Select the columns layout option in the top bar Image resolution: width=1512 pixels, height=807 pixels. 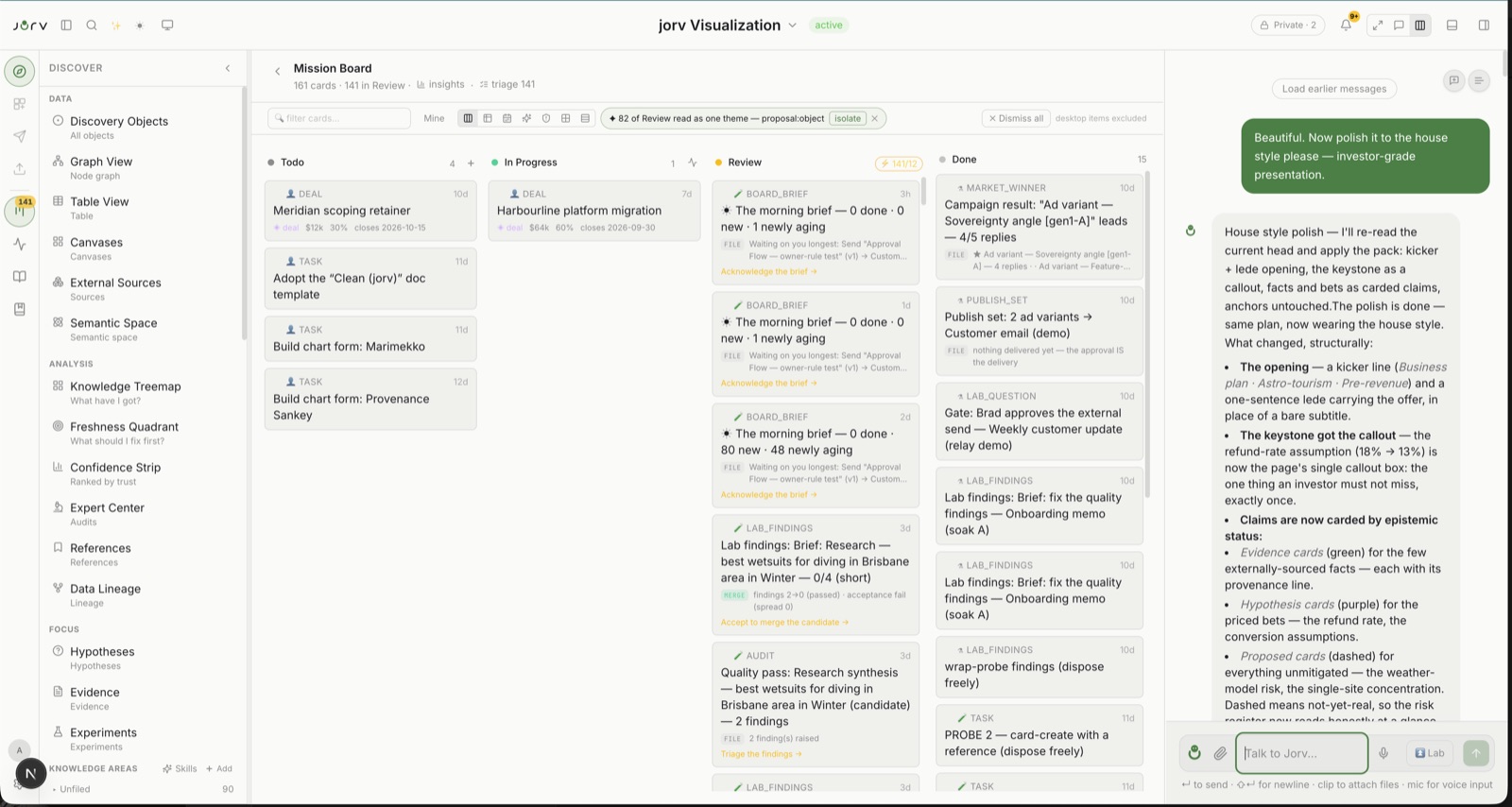(1419, 26)
